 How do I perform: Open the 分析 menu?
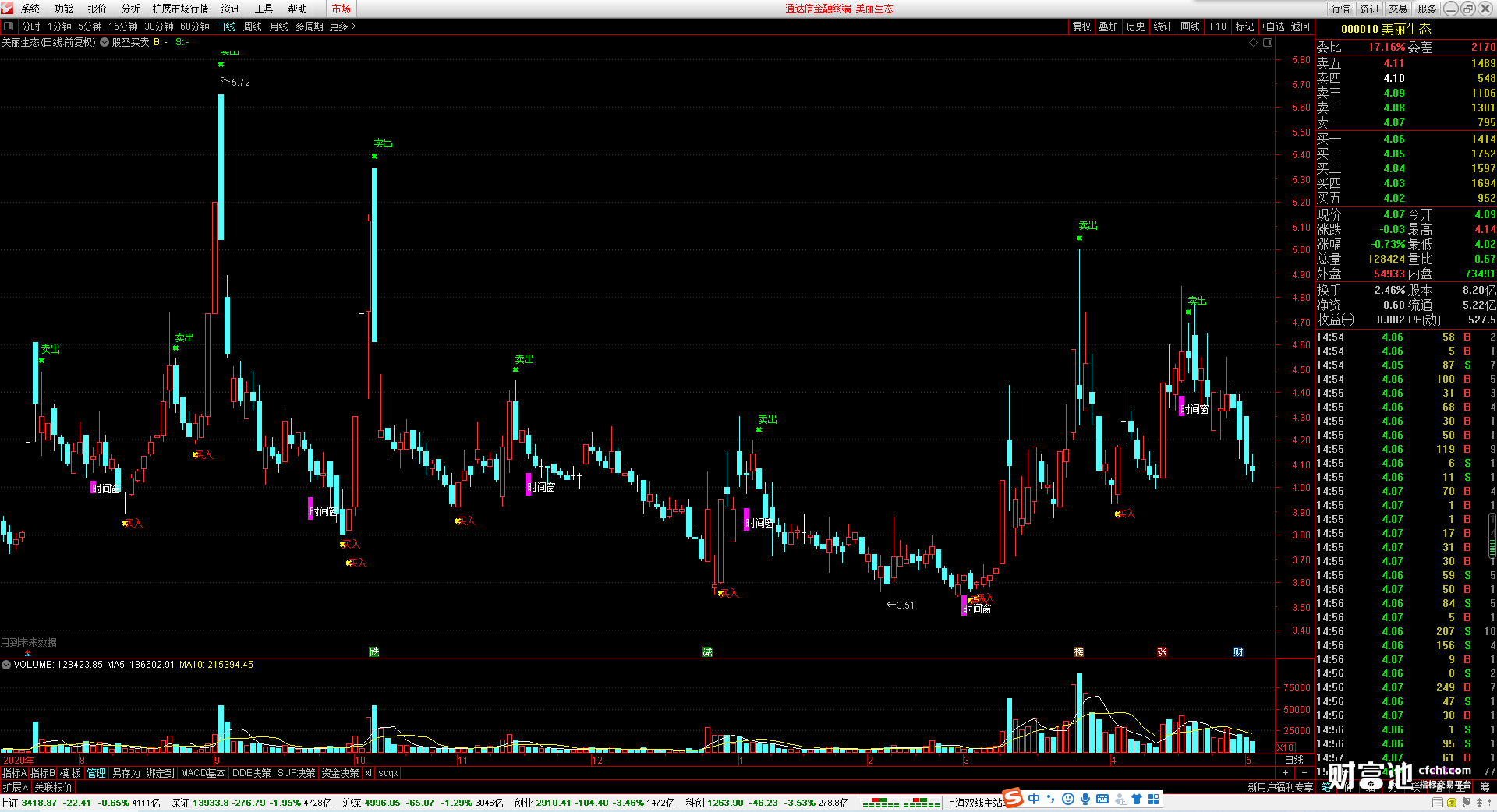pyautogui.click(x=131, y=9)
